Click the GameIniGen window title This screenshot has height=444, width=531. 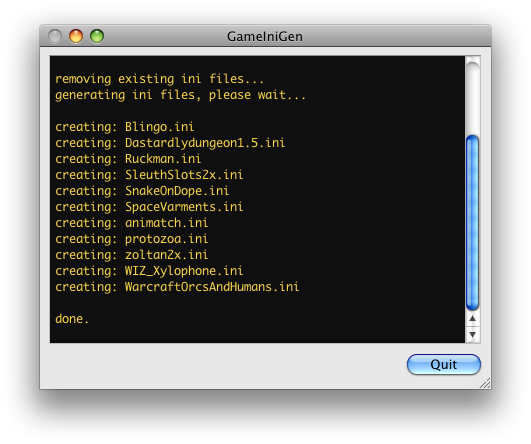(x=265, y=37)
